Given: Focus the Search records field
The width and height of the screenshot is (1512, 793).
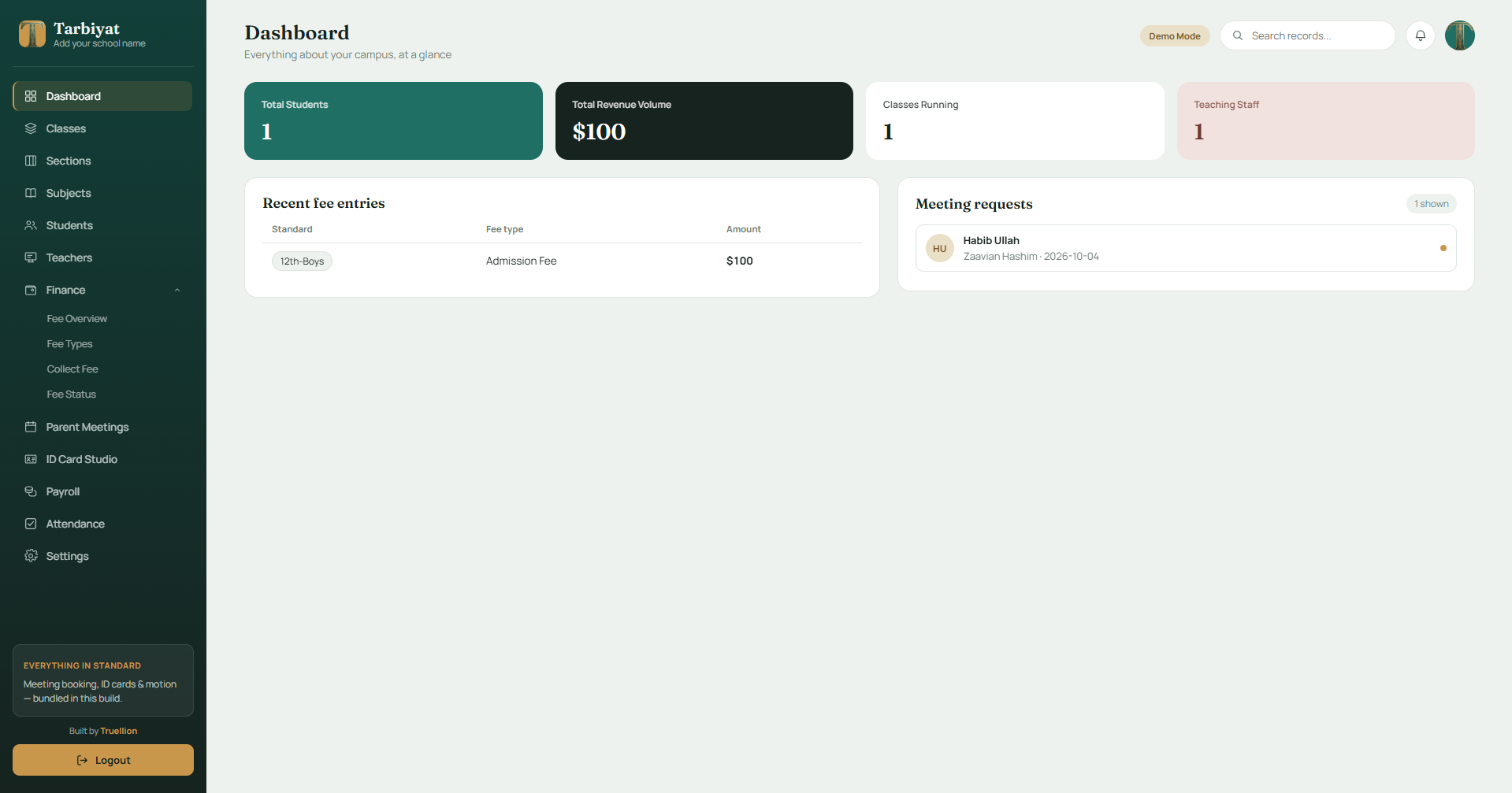Looking at the screenshot, I should coord(1308,35).
